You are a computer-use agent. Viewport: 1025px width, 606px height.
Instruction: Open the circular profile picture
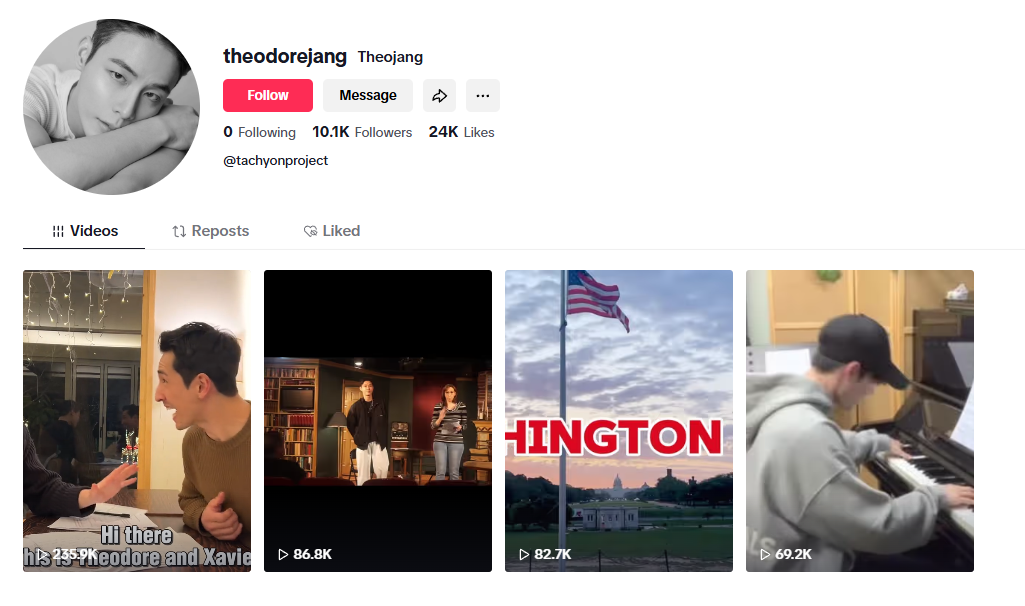coord(112,107)
